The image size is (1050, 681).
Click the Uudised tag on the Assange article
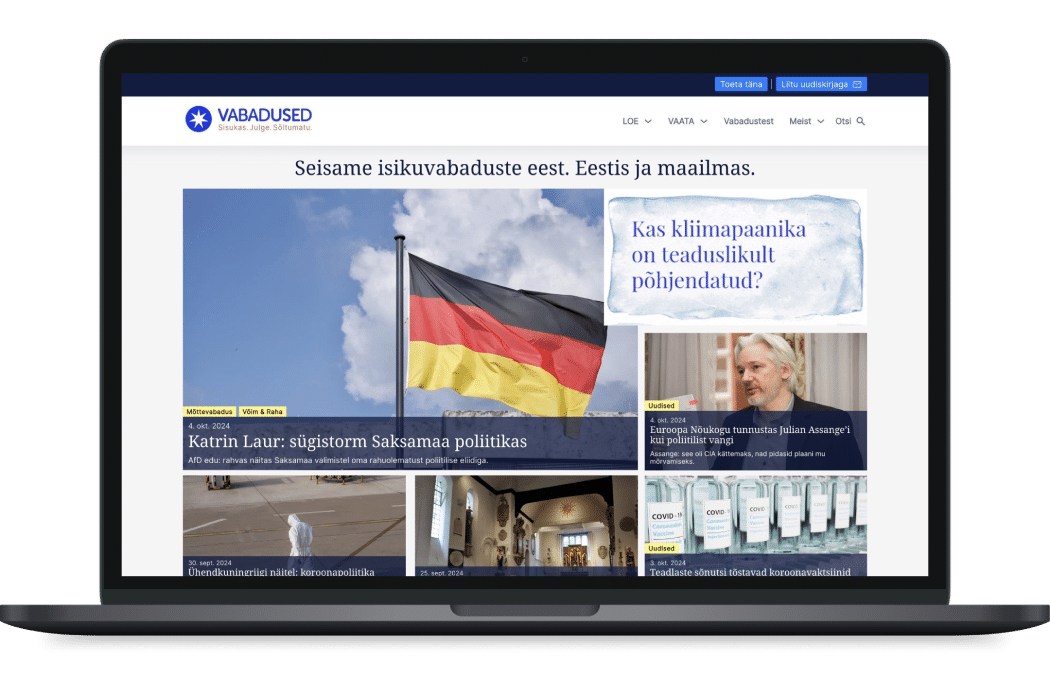click(x=661, y=406)
